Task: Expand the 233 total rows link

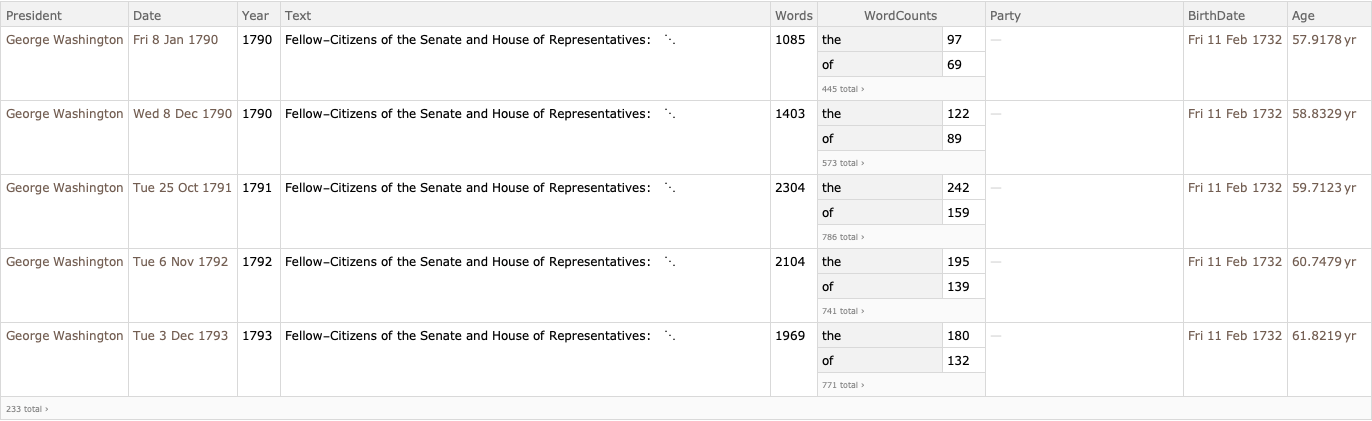Action: tap(27, 409)
